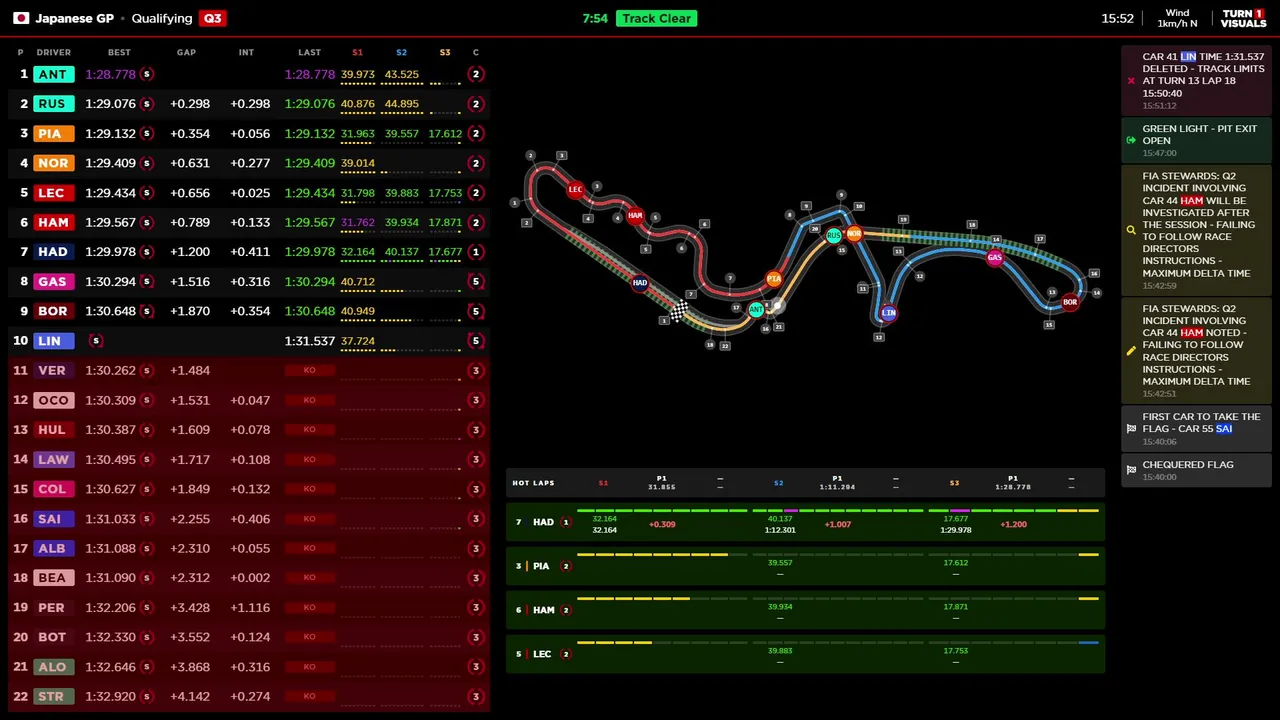The image size is (1280, 720).
Task: Click tyre age circle in the HAD row
Action: tap(476, 252)
